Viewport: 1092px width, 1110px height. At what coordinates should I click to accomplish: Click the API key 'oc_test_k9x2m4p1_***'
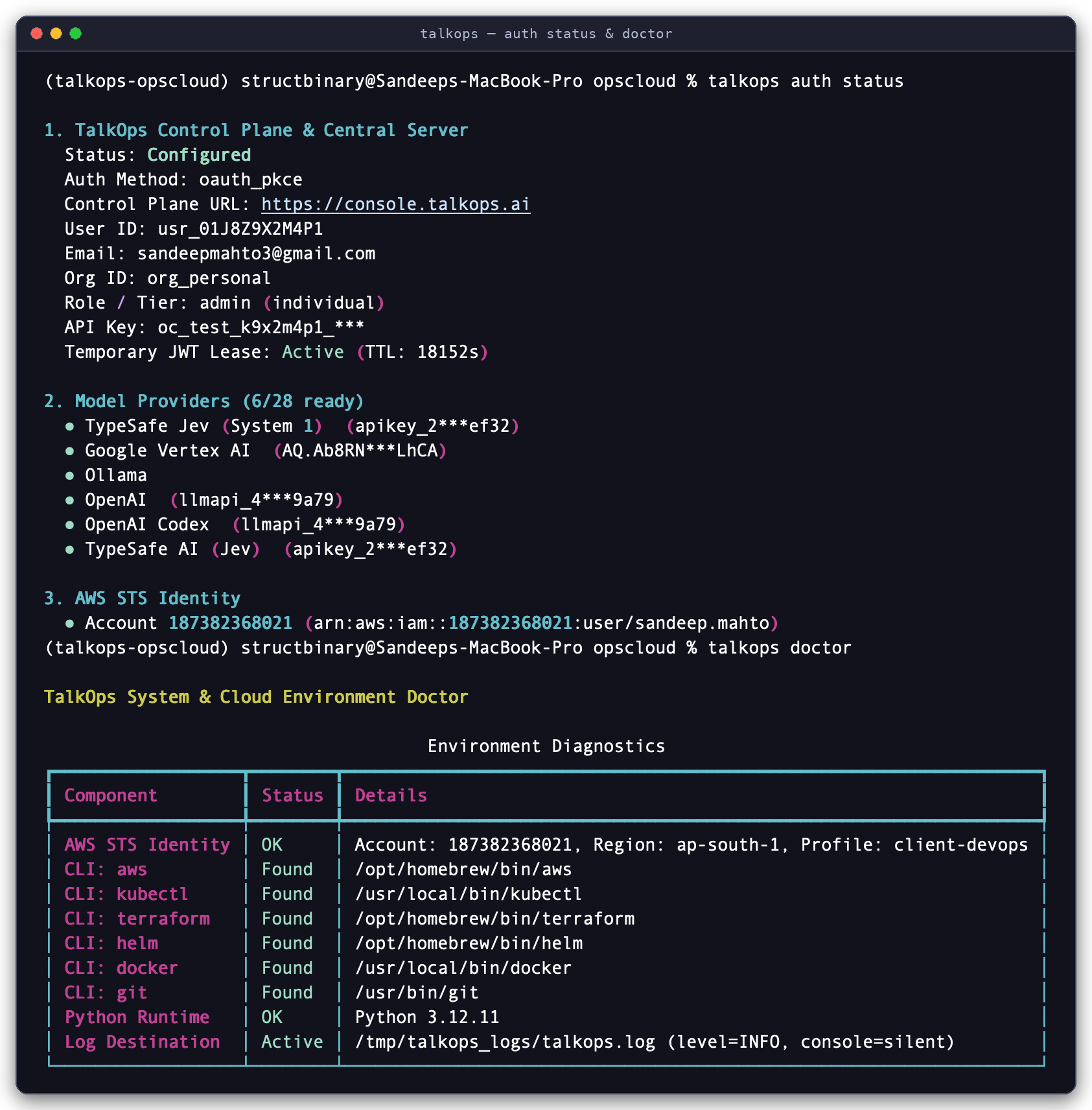point(261,327)
